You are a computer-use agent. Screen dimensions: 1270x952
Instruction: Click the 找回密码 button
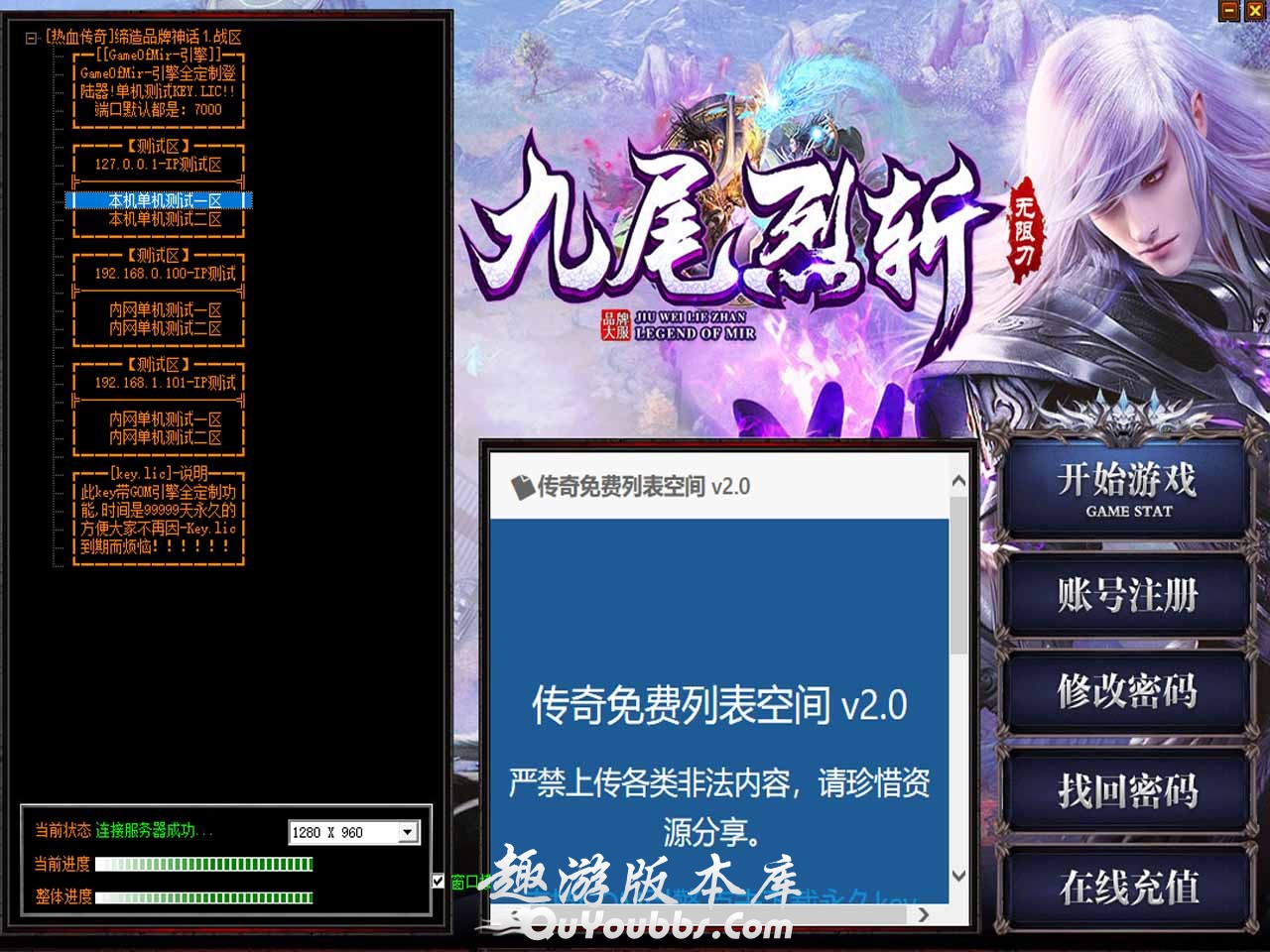point(1127,790)
